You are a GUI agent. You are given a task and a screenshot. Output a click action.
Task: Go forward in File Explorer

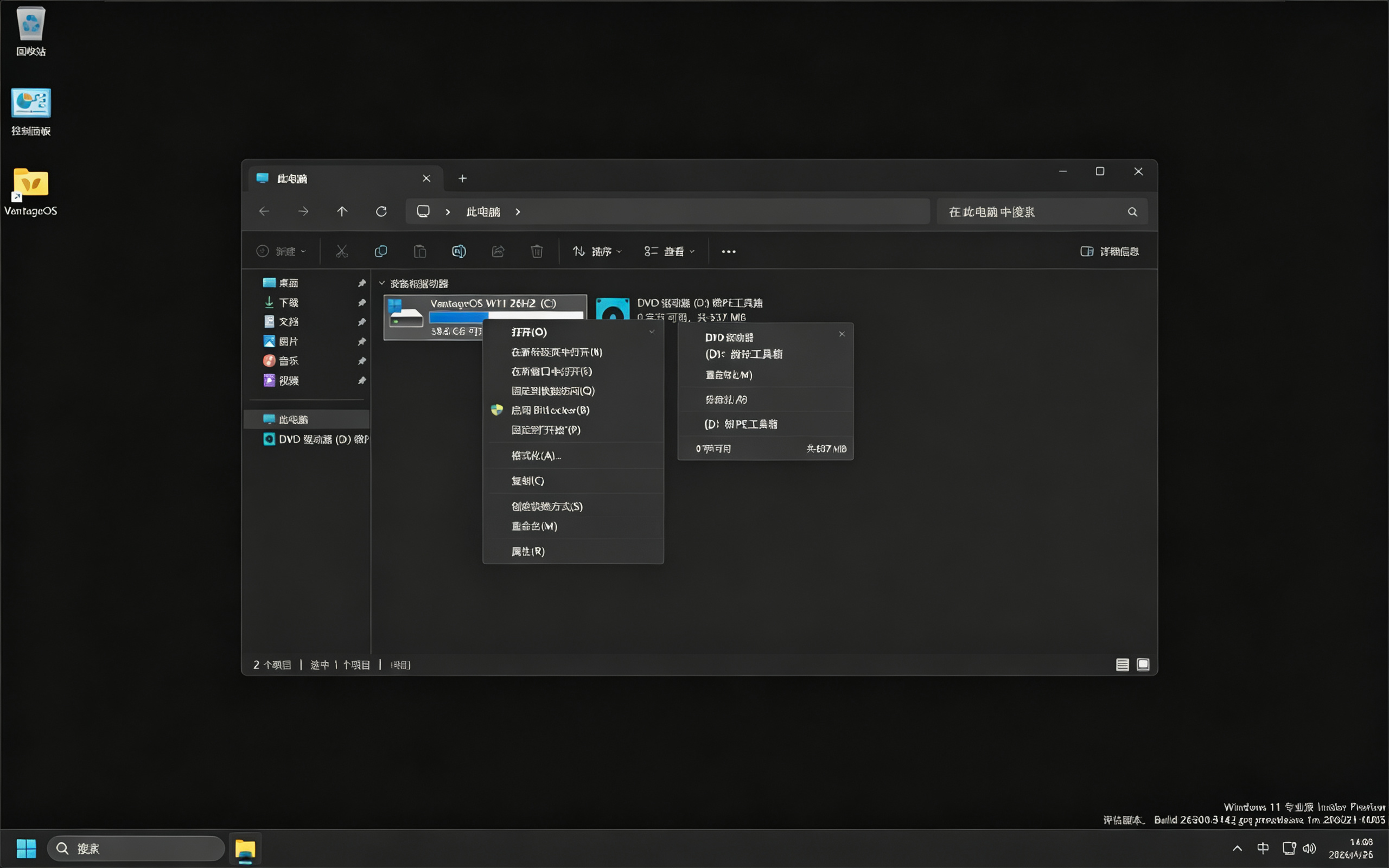point(303,212)
